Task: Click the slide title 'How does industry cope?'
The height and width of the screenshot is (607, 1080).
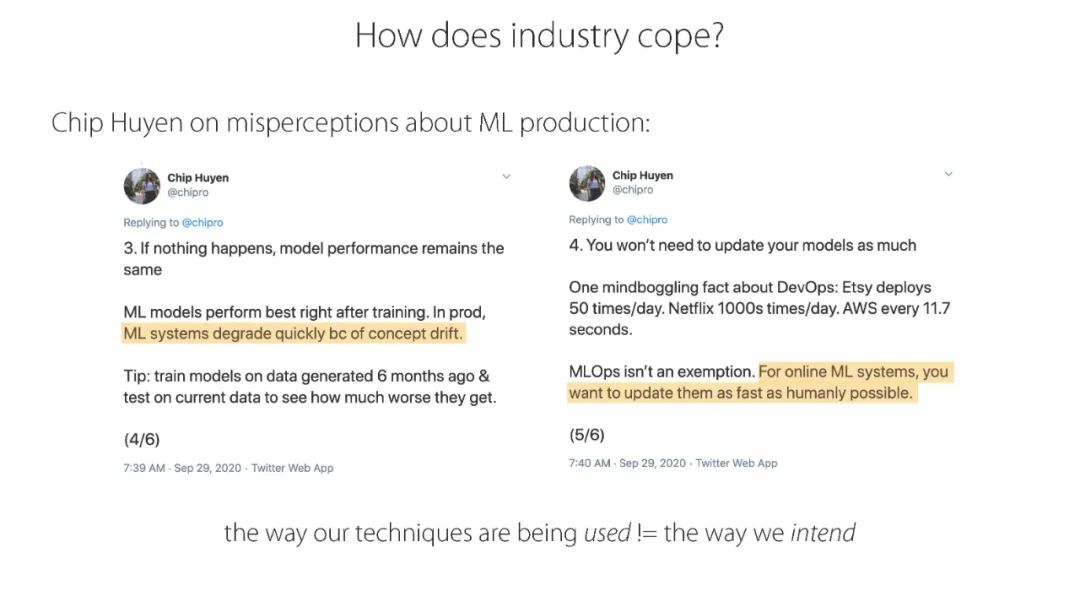Action: [539, 37]
